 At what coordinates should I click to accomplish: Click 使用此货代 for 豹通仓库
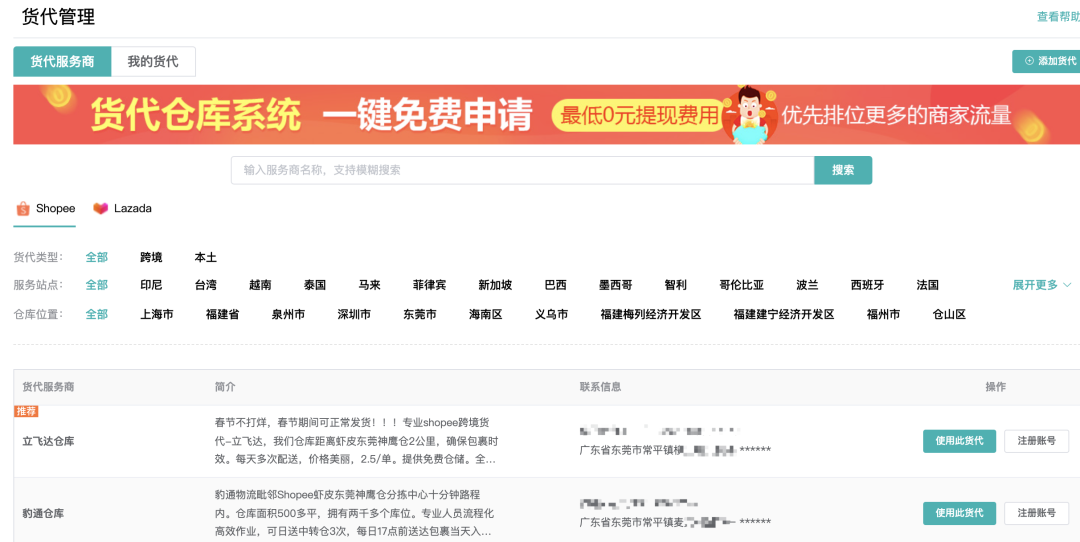click(959, 513)
